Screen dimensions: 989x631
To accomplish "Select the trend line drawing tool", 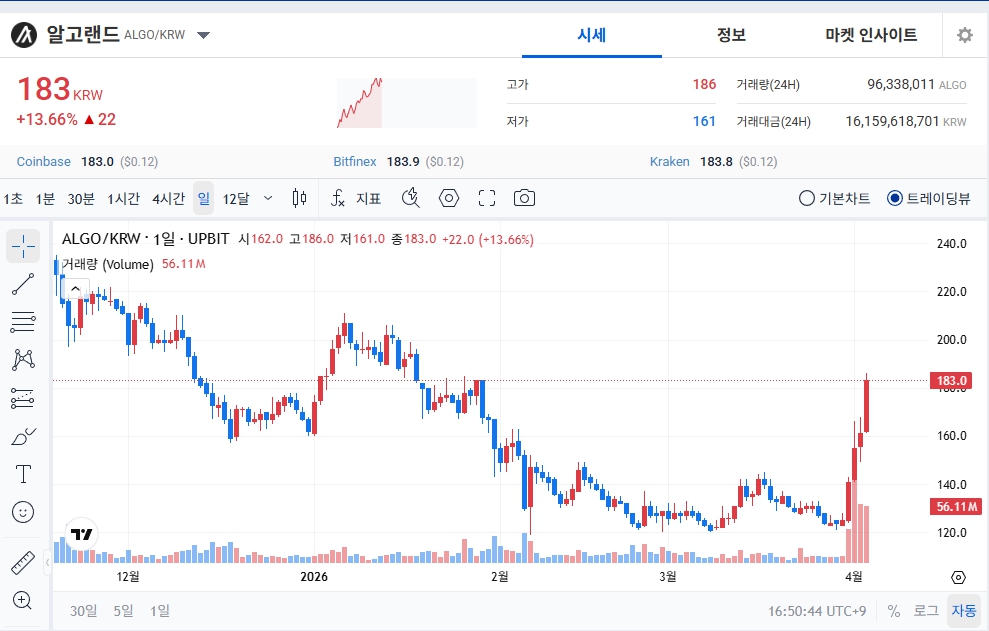I will (23, 284).
